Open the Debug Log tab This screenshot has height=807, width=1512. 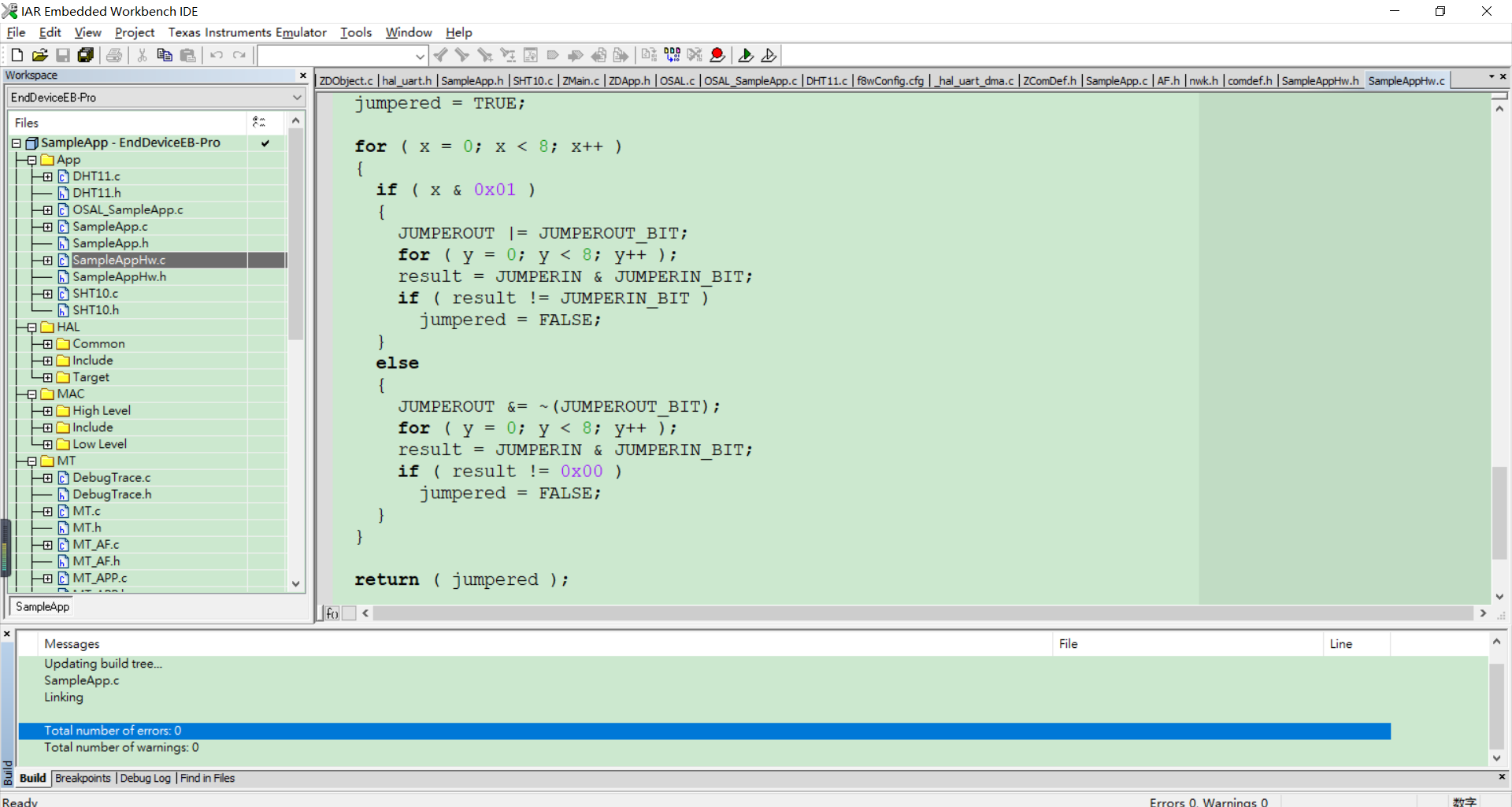[145, 778]
